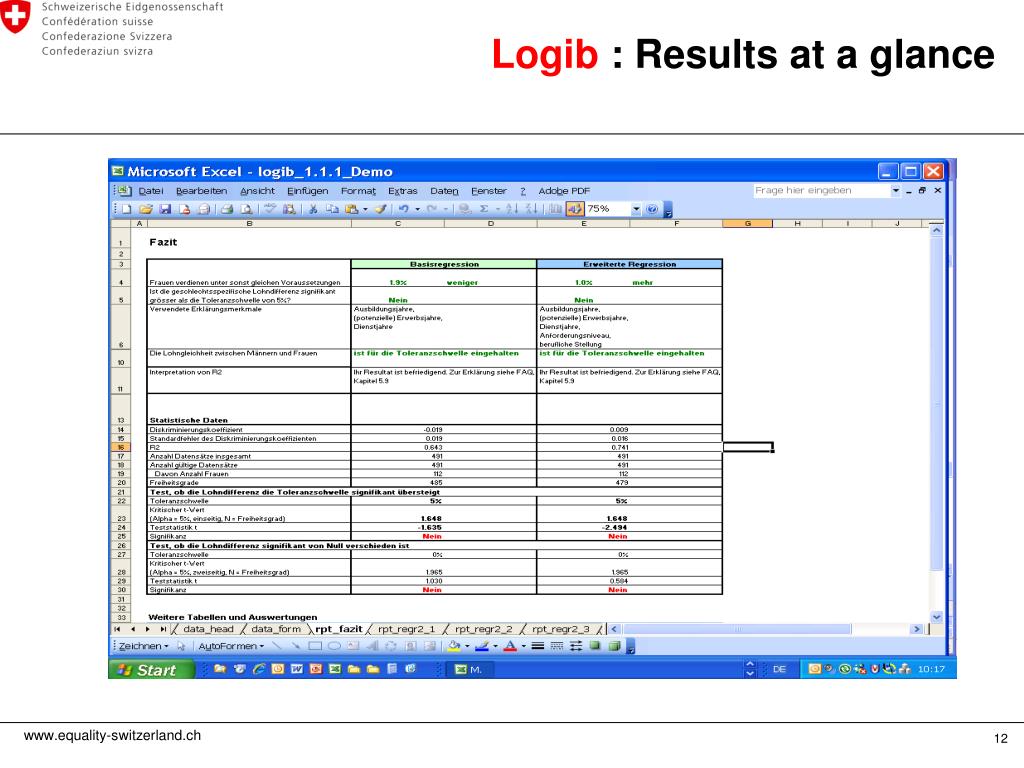The height and width of the screenshot is (768, 1024).
Task: Click the vertical scrollbar down arrow
Action: pyautogui.click(x=936, y=617)
